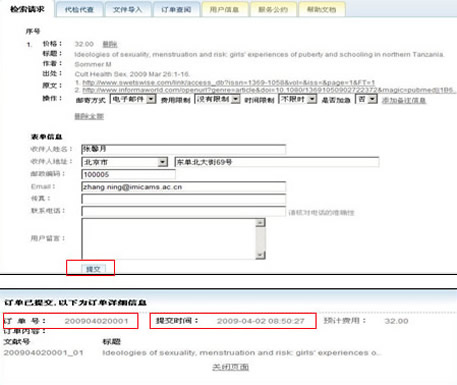Viewport: 457px width, 385px height.
Task: Expand the 时间限制 dropdown showing 不限时
Action: coord(297,99)
